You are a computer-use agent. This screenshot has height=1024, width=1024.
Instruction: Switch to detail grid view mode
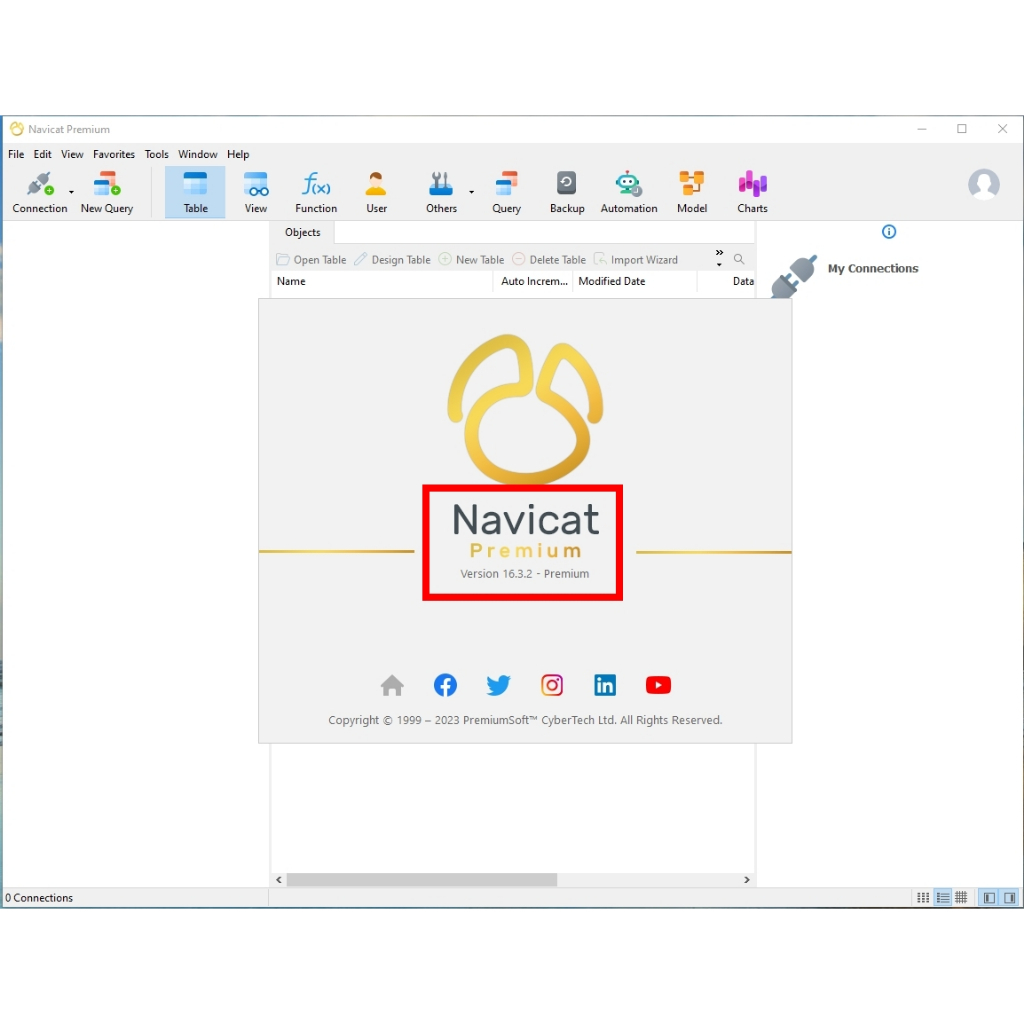[961, 898]
